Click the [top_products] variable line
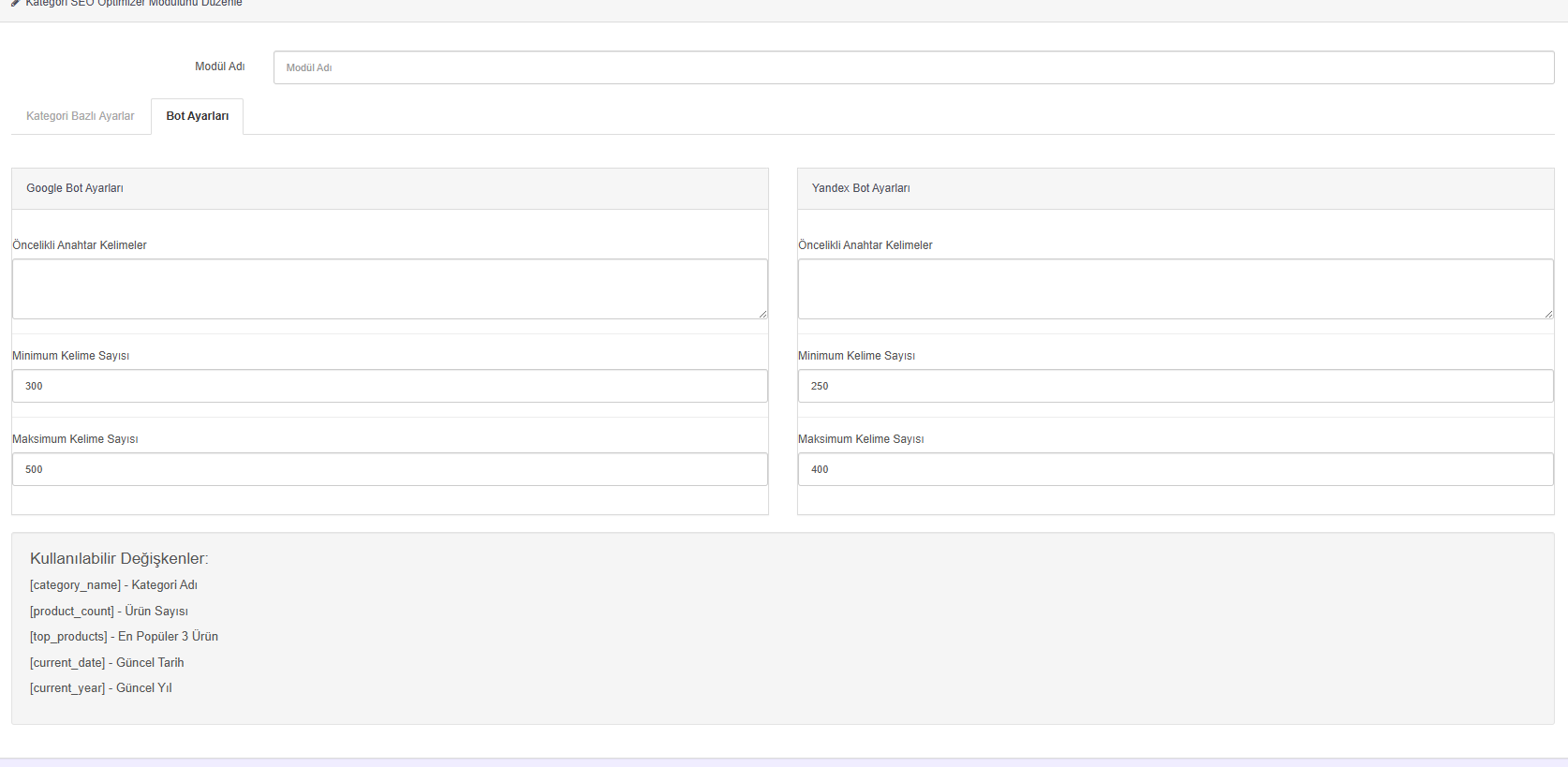This screenshot has width=1568, height=767. pyautogui.click(x=124, y=637)
